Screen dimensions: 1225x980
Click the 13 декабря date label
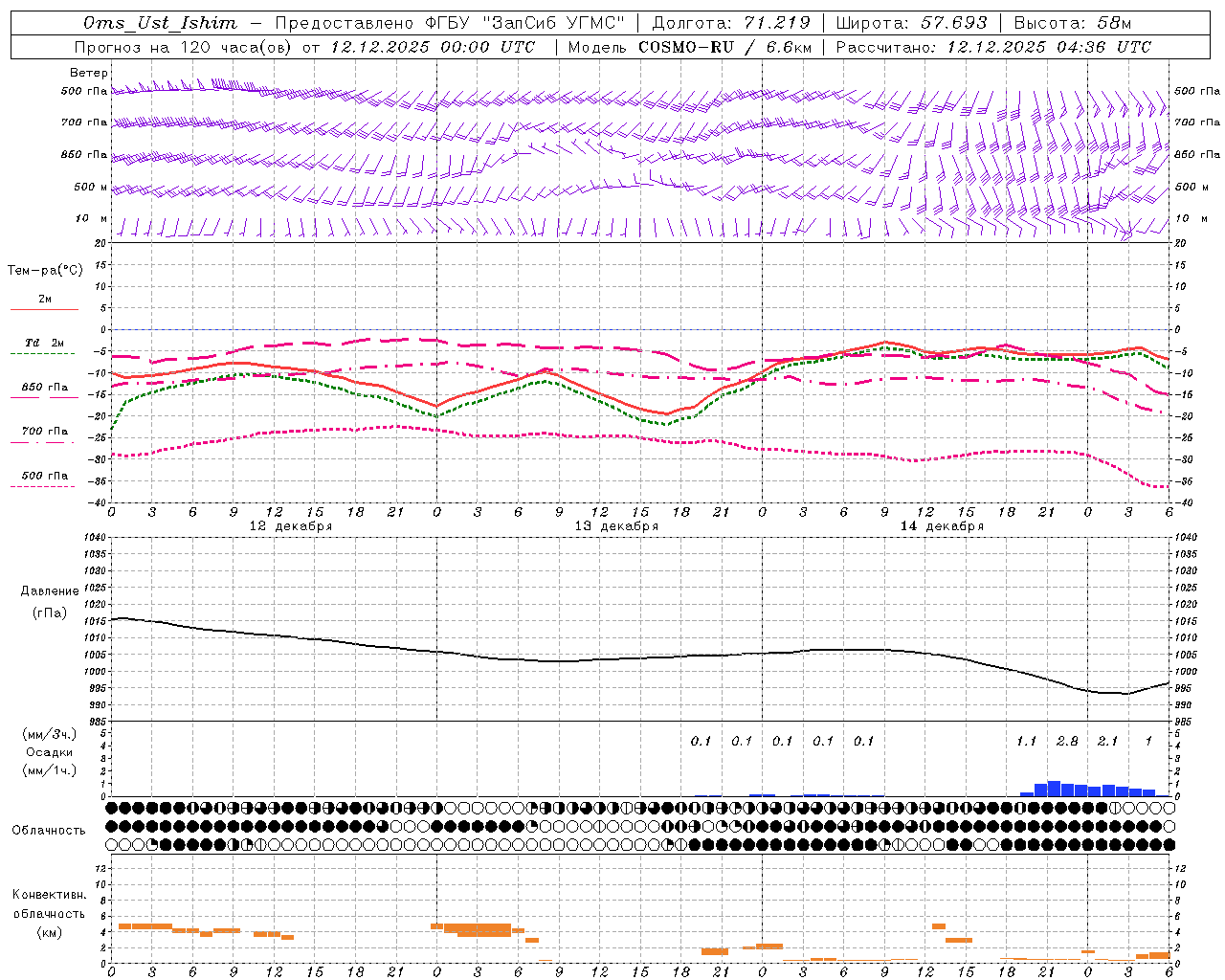pos(616,526)
